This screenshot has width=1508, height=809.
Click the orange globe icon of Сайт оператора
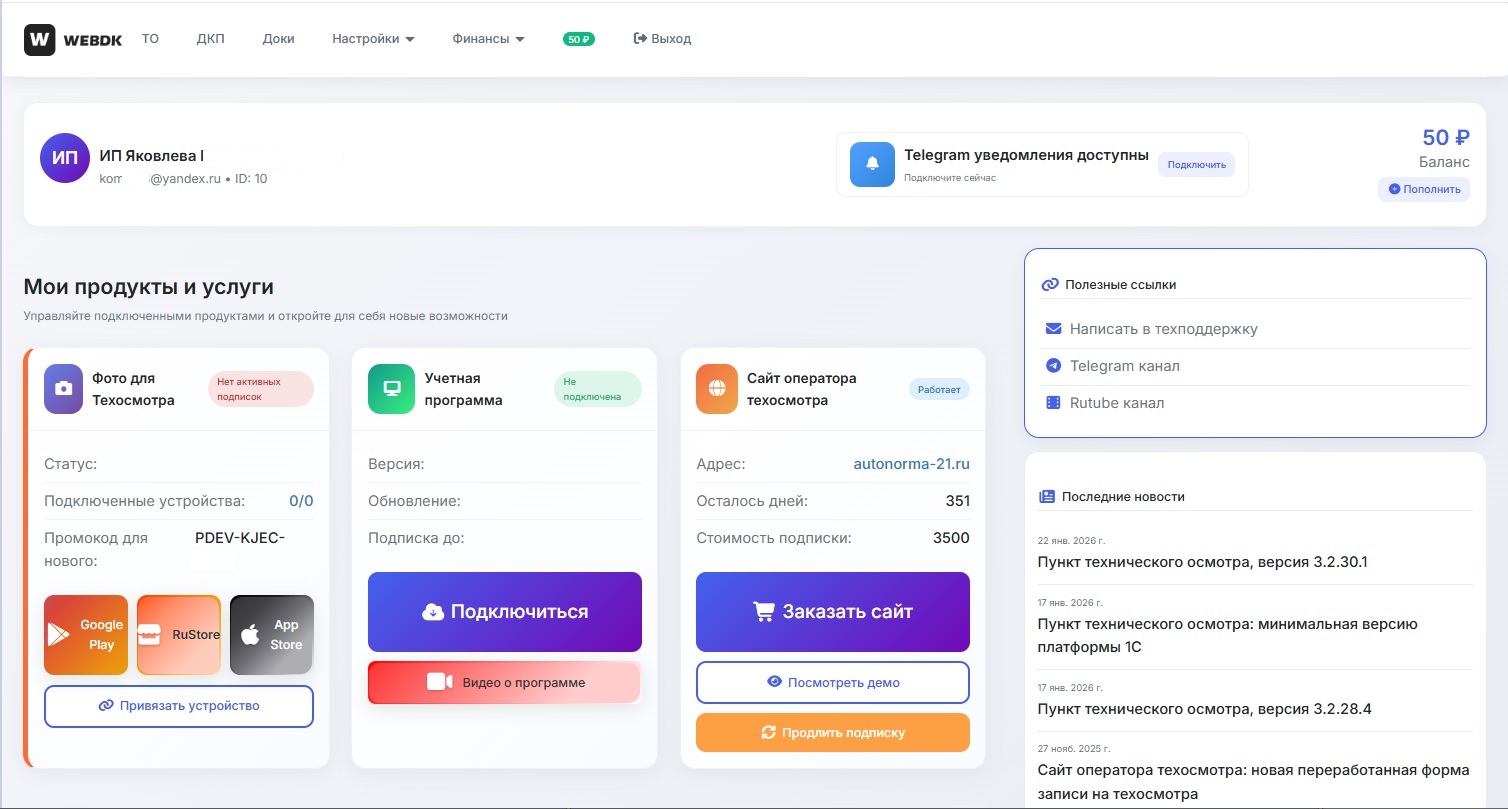[x=716, y=389]
